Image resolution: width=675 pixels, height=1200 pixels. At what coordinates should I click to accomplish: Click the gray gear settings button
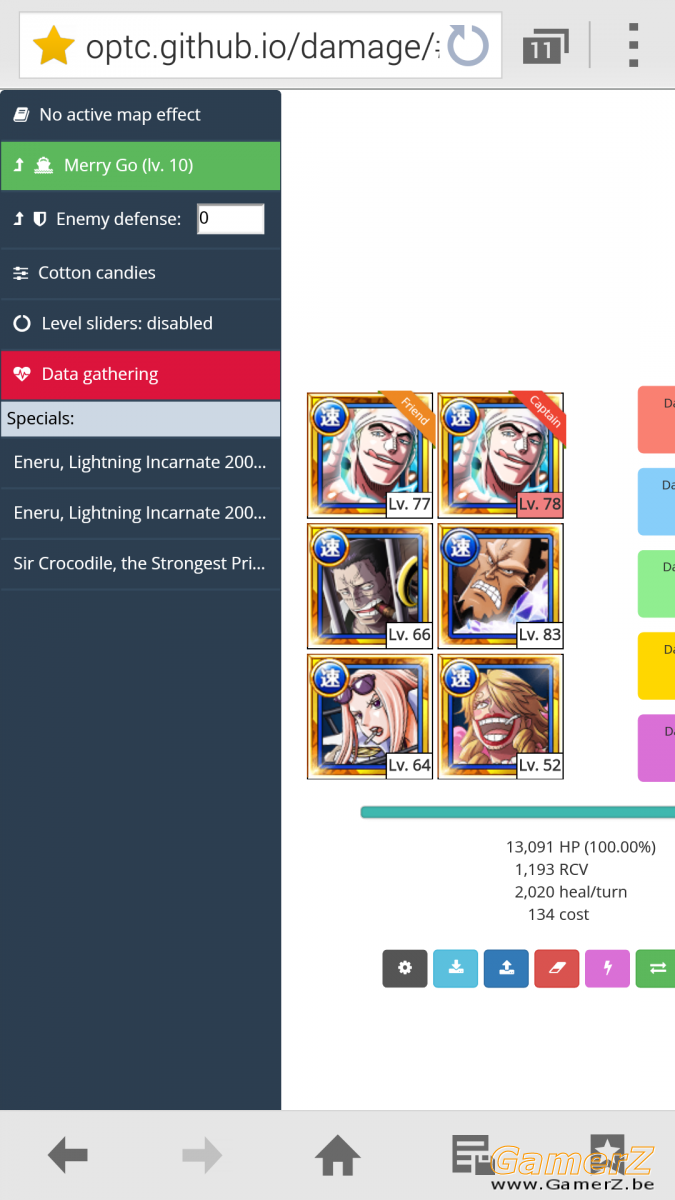click(405, 968)
